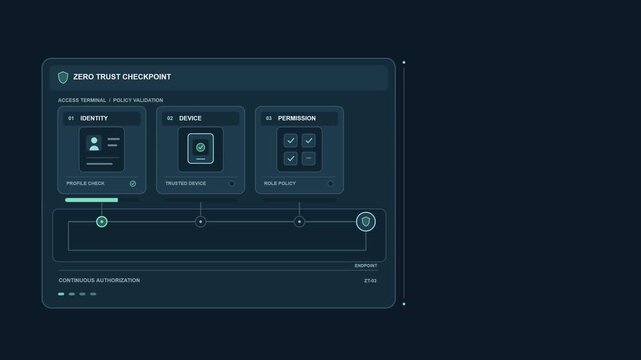Click the Profile Check status checkmark
The width and height of the screenshot is (641, 360).
(133, 184)
